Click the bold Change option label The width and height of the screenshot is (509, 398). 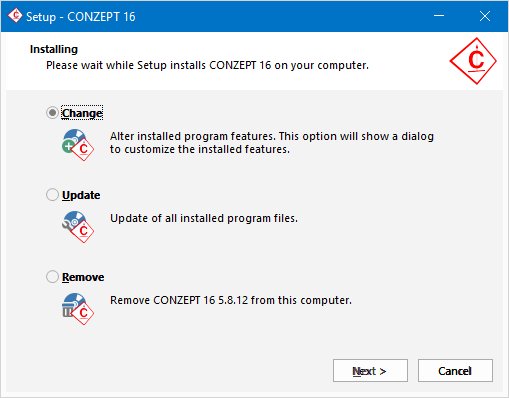82,113
